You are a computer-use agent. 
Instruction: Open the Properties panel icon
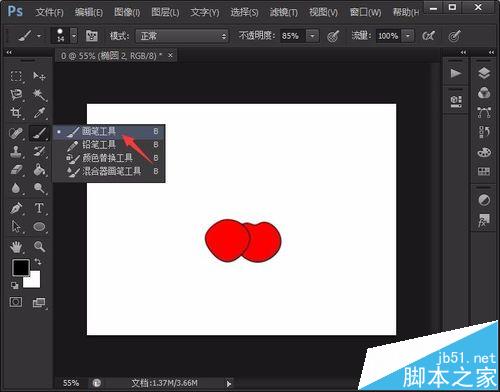(456, 101)
